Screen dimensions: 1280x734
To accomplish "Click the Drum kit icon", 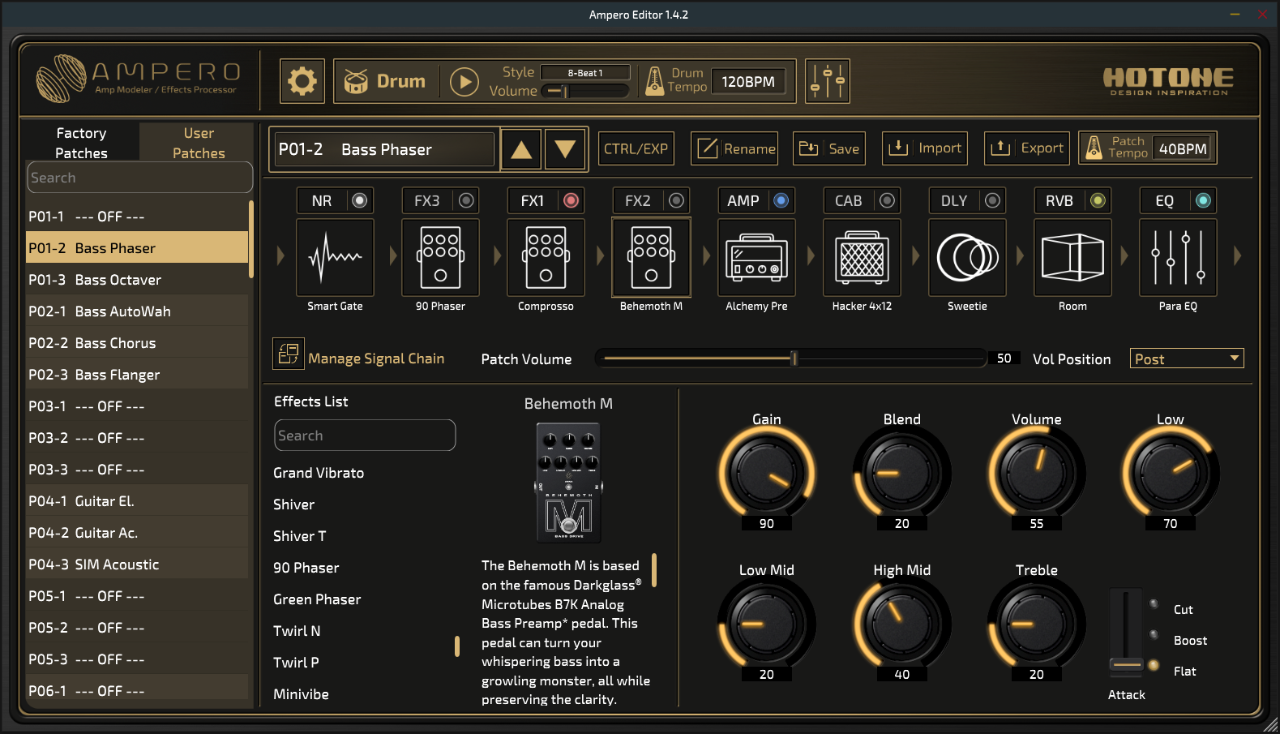I will pyautogui.click(x=356, y=82).
